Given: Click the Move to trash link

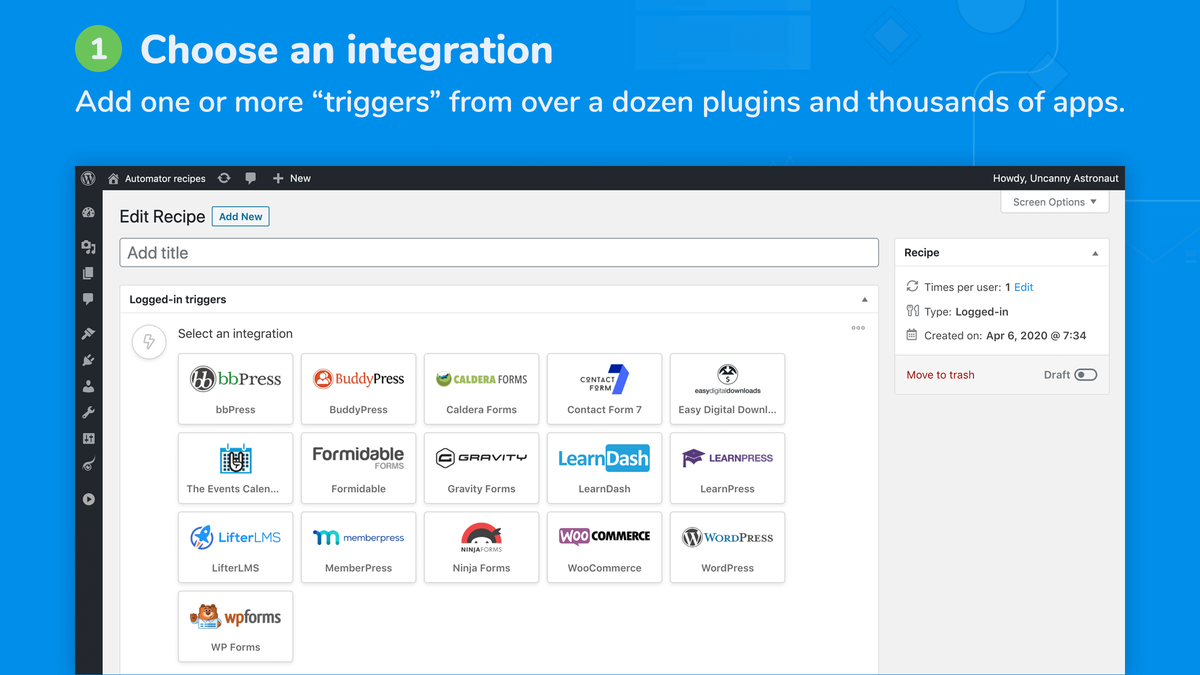Looking at the screenshot, I should pos(940,375).
